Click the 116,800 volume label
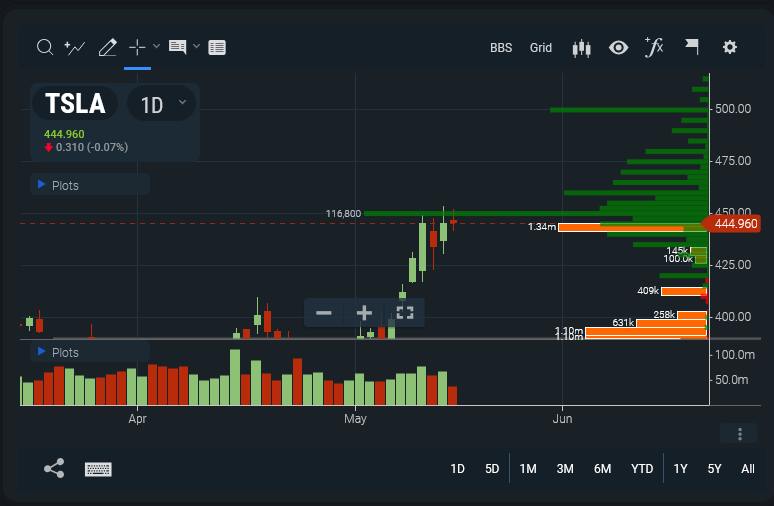 343,214
